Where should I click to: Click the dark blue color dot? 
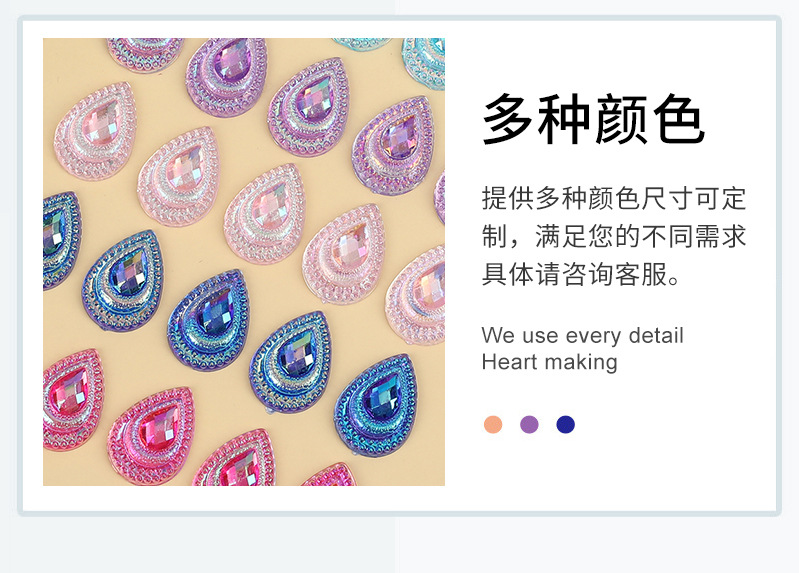[565, 424]
